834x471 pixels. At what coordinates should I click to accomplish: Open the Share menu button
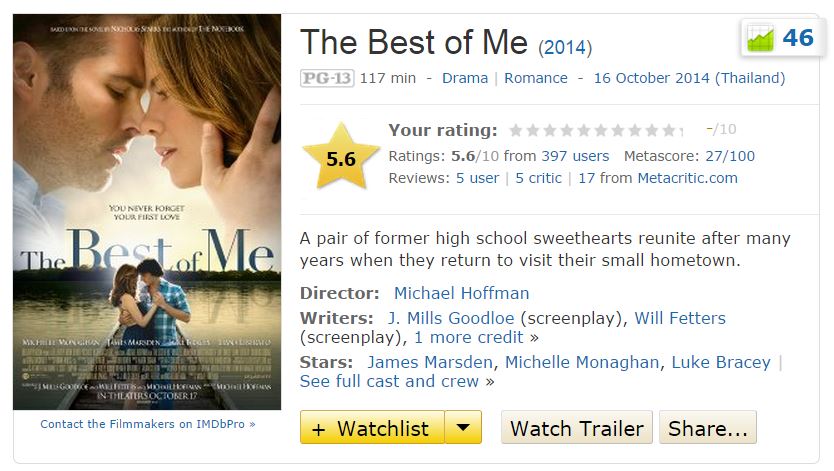tap(707, 428)
